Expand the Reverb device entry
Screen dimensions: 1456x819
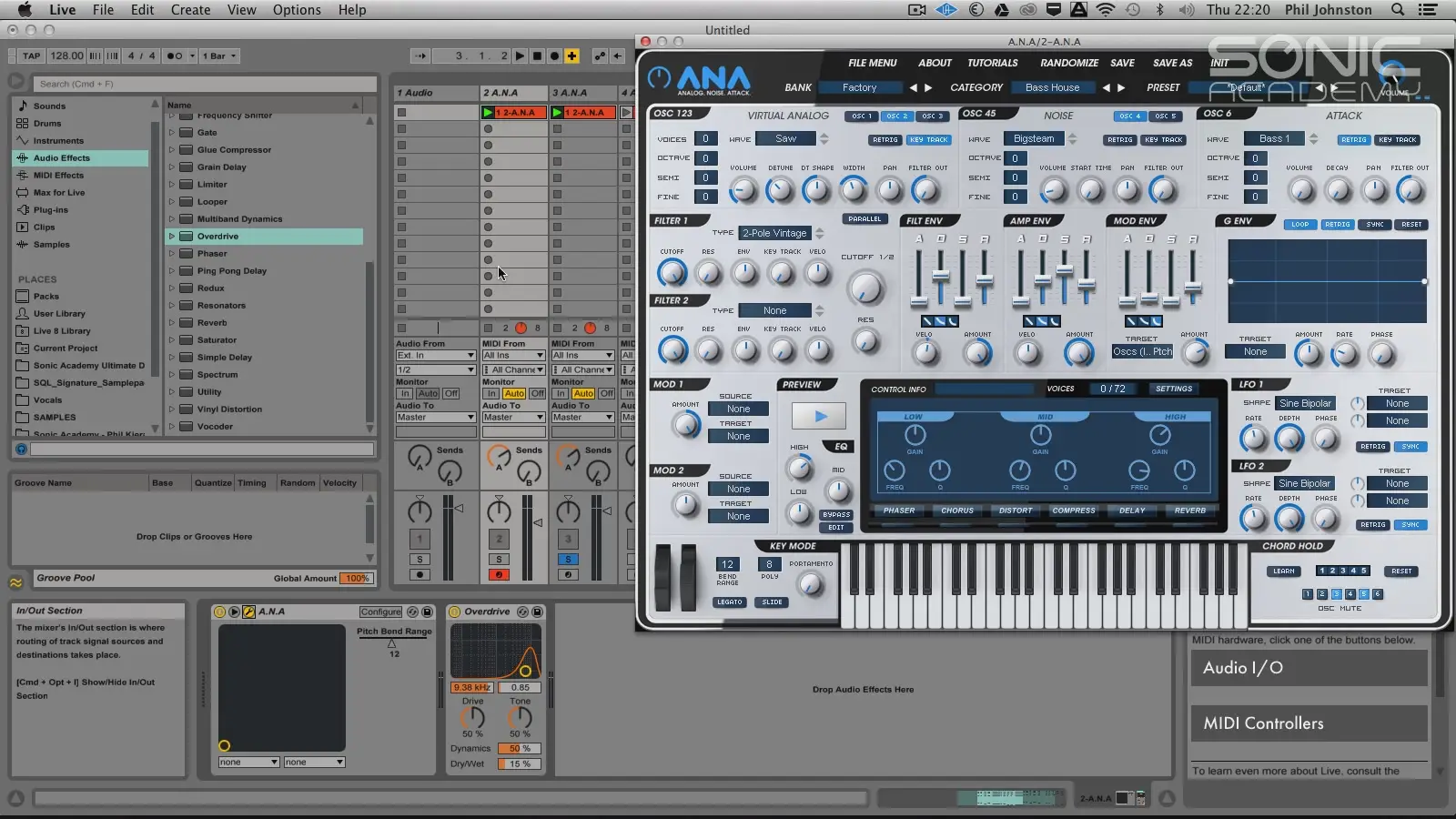pyautogui.click(x=171, y=322)
